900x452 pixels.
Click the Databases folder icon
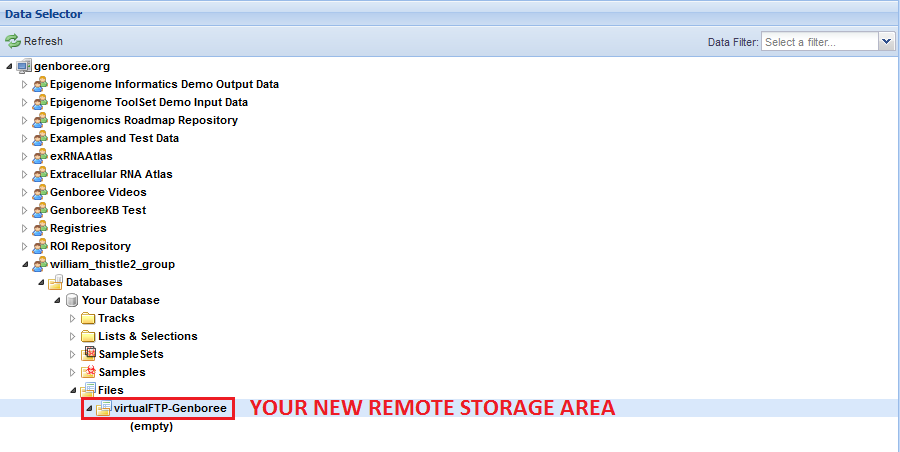pos(56,282)
